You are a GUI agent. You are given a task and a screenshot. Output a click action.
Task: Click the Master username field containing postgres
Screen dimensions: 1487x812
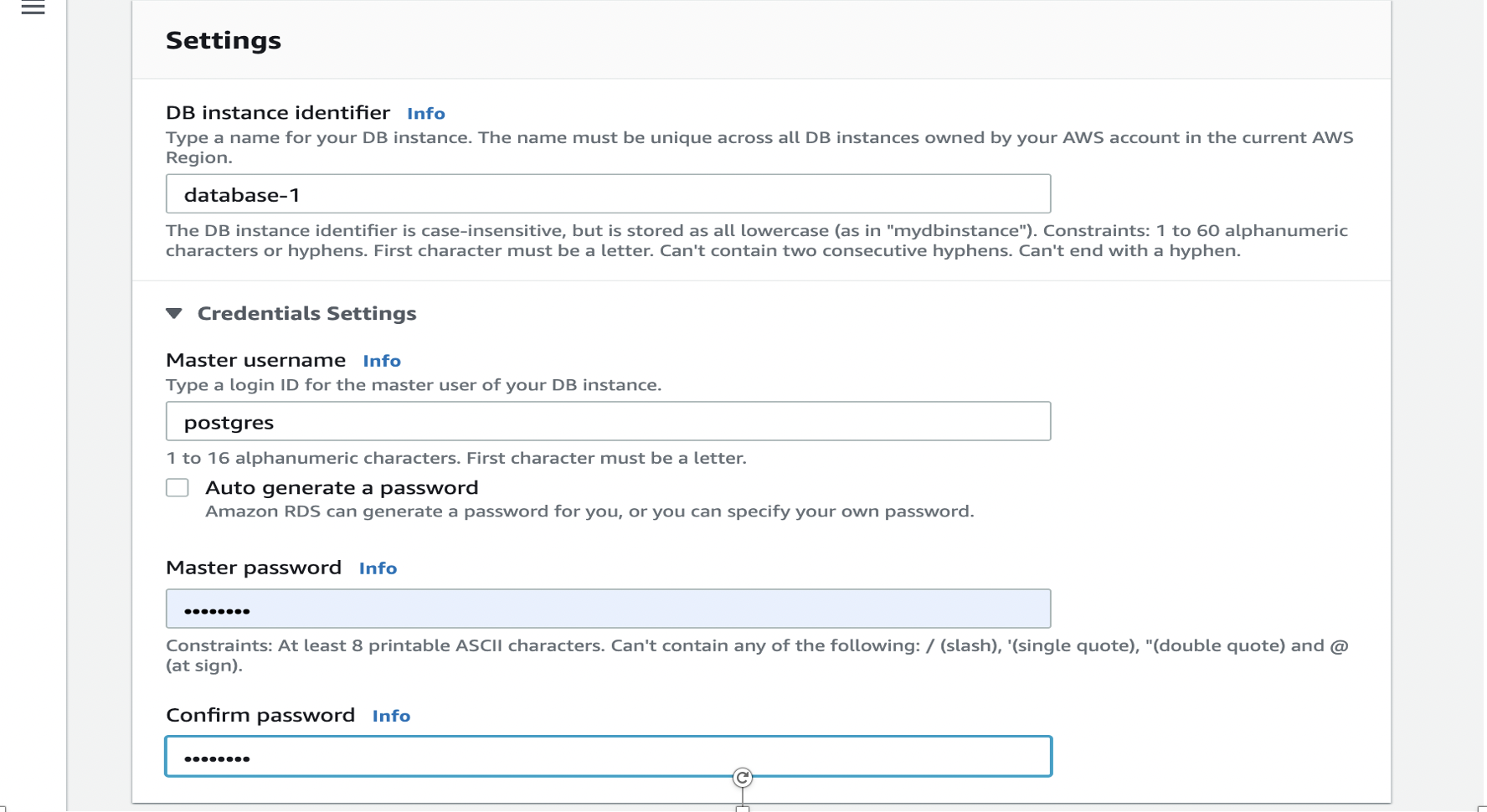pos(607,421)
